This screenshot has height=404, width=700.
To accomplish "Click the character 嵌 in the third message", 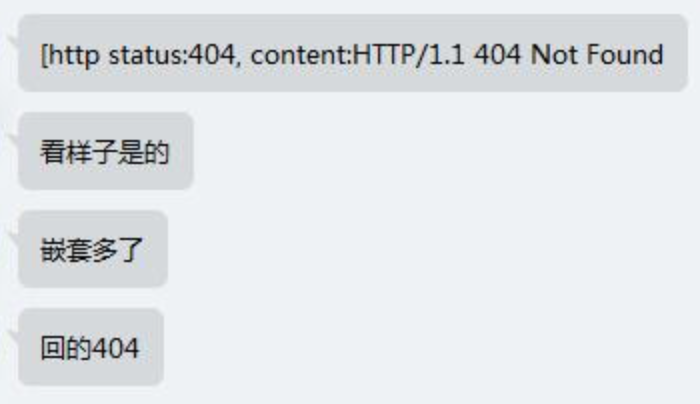I will [53, 250].
